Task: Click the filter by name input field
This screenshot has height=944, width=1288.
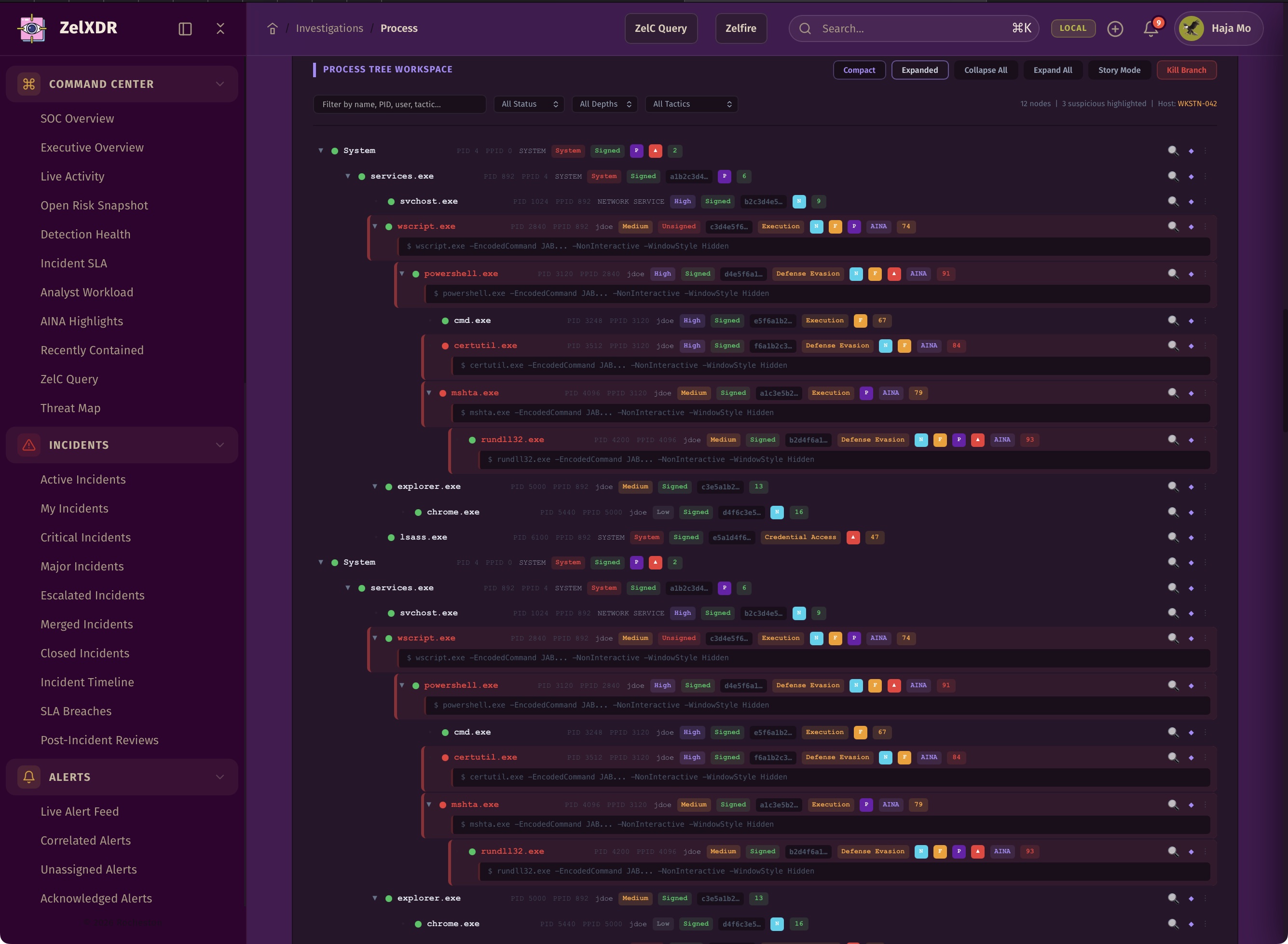Action: 399,104
